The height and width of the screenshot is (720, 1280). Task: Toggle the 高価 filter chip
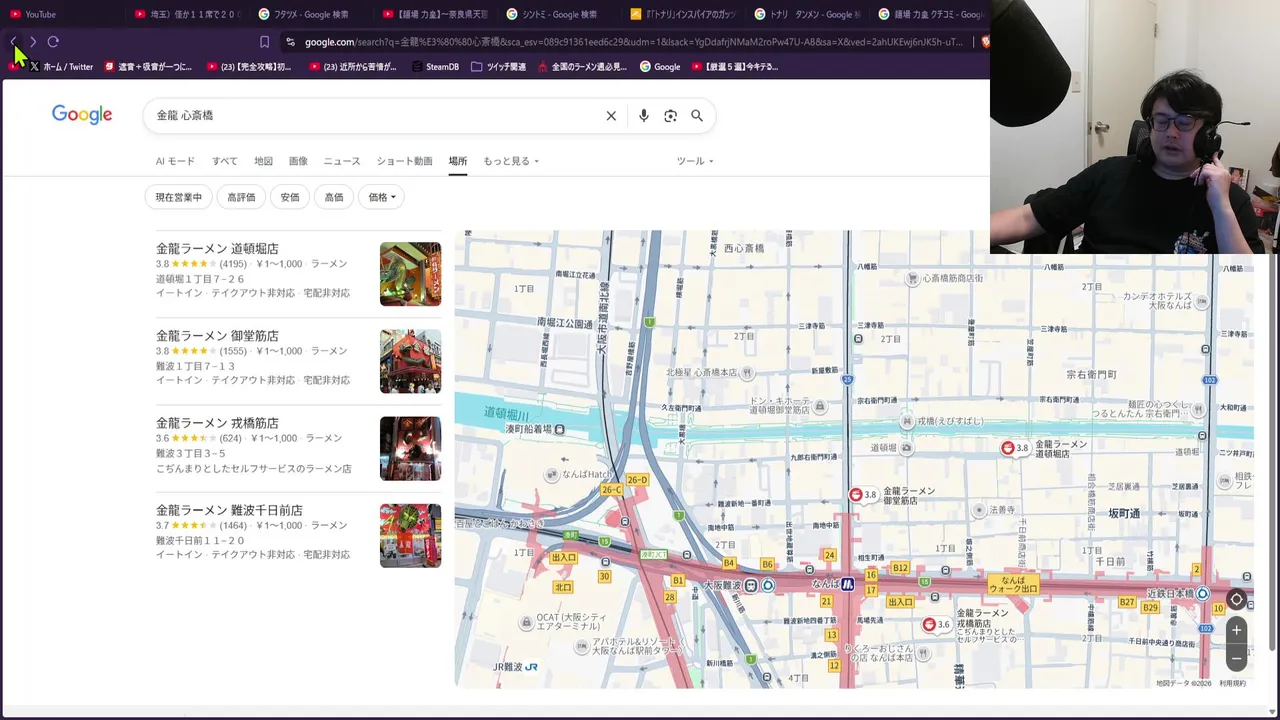point(334,197)
